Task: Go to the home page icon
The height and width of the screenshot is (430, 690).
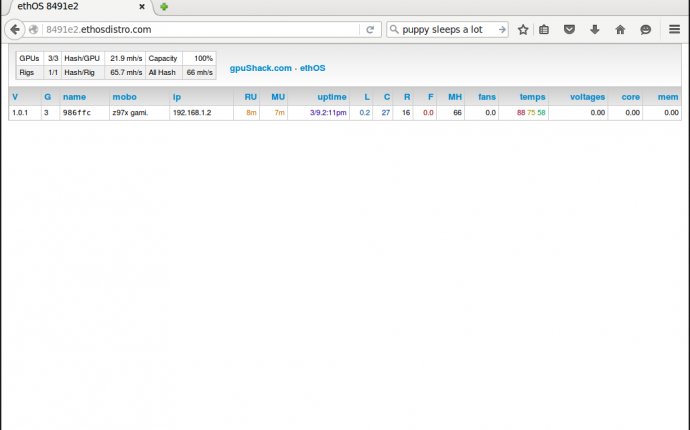Action: (x=620, y=29)
